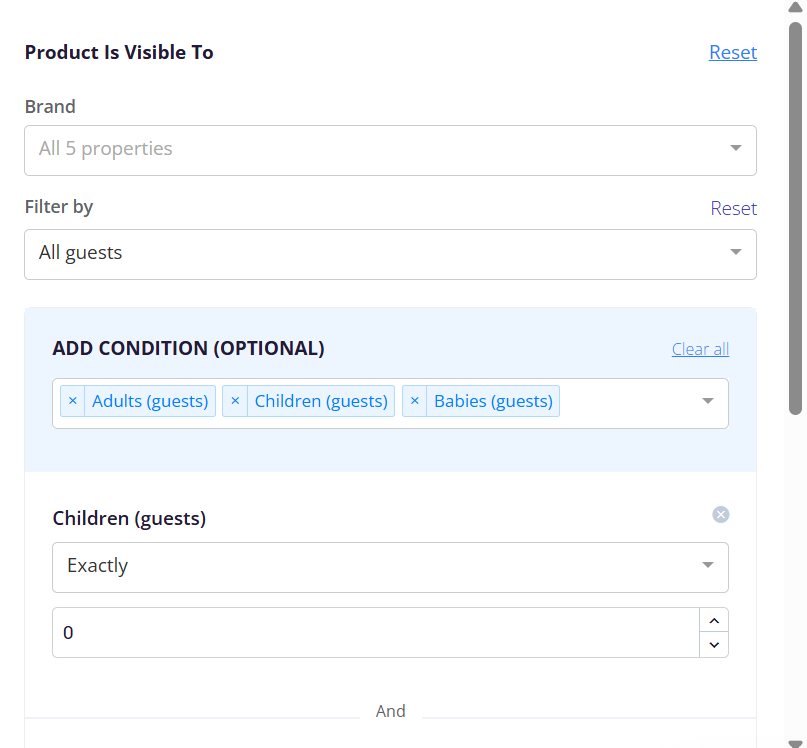807x748 pixels.
Task: Open the Exactly comparison dropdown
Action: tap(390, 567)
